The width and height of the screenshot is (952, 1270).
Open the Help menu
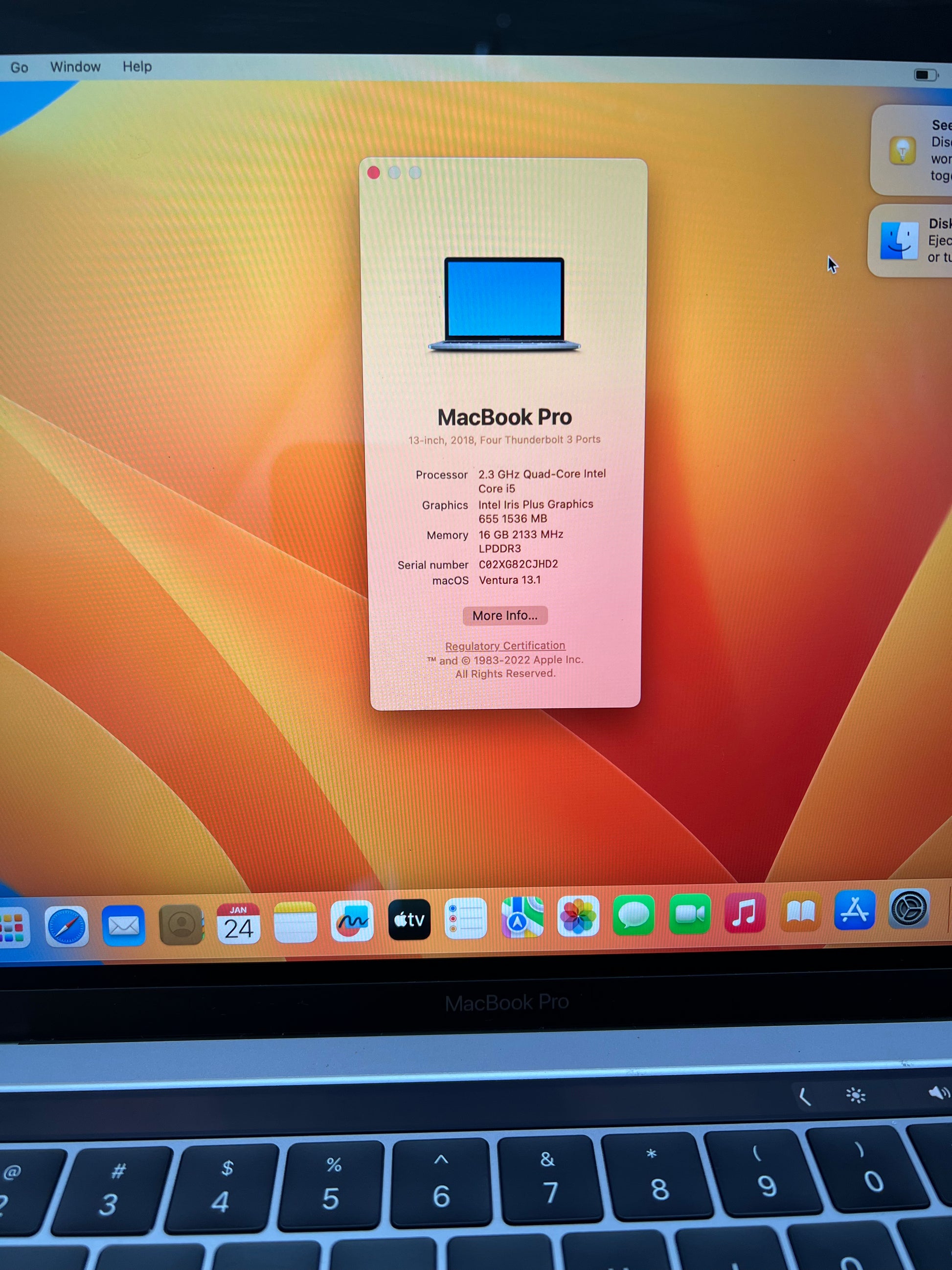pyautogui.click(x=137, y=67)
